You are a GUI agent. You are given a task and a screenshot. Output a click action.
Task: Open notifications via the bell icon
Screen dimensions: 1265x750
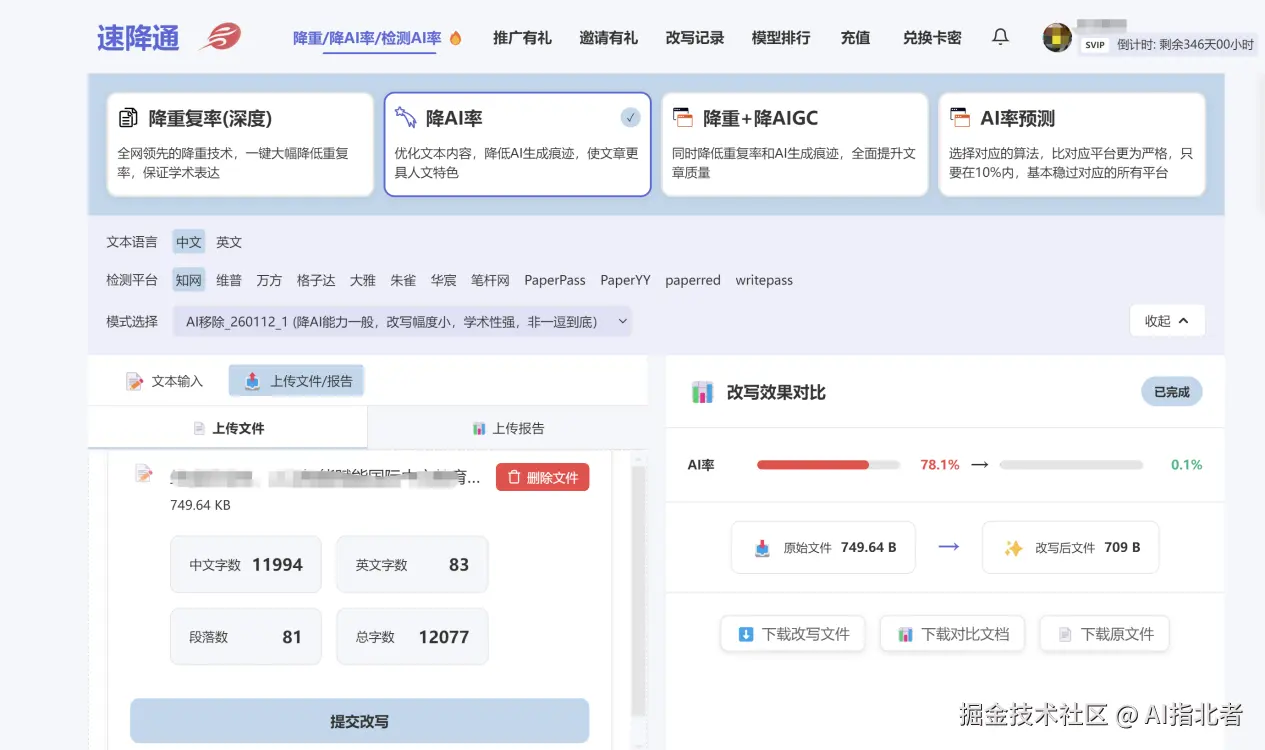point(999,36)
